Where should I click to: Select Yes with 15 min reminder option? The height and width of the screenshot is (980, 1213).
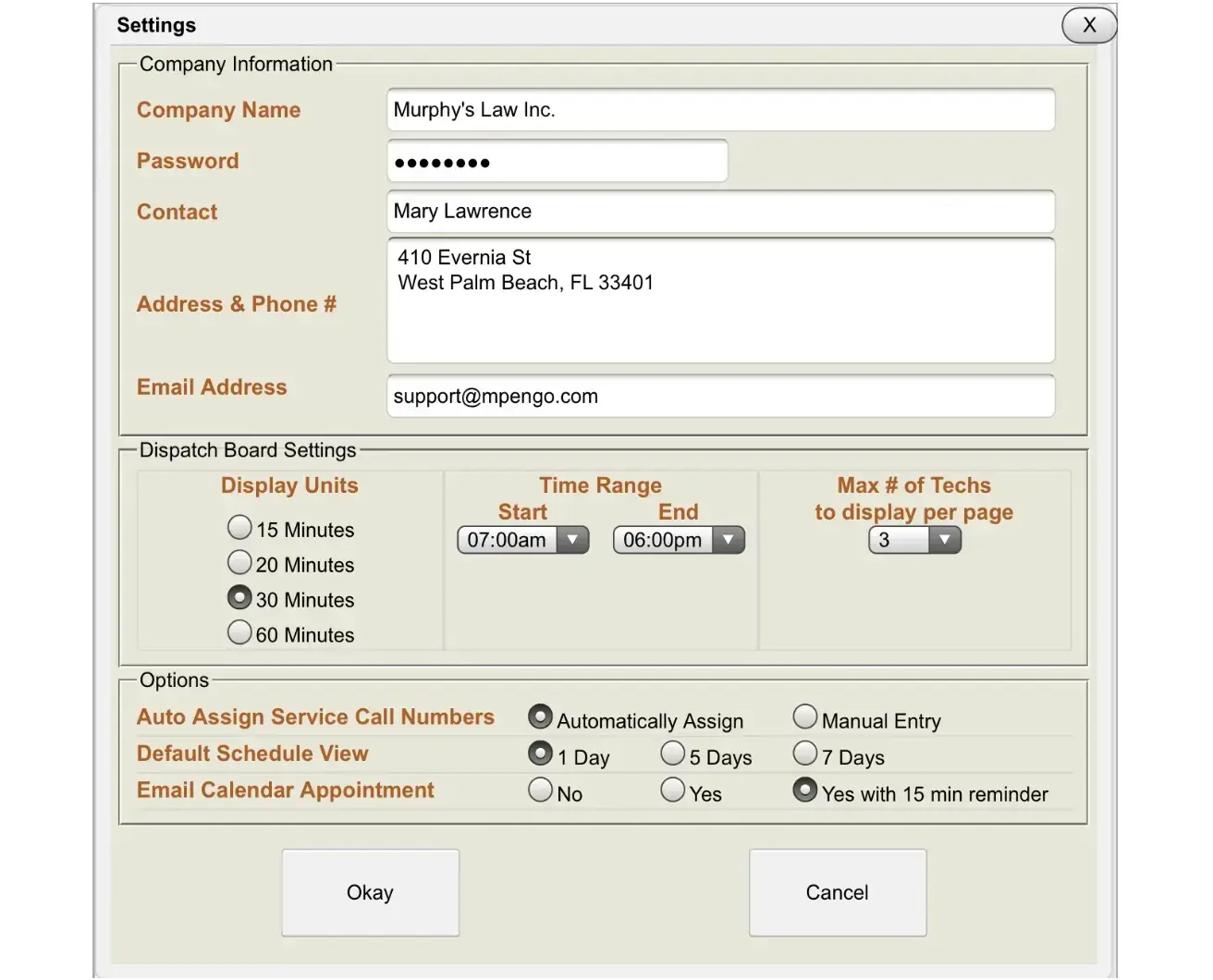(x=805, y=790)
